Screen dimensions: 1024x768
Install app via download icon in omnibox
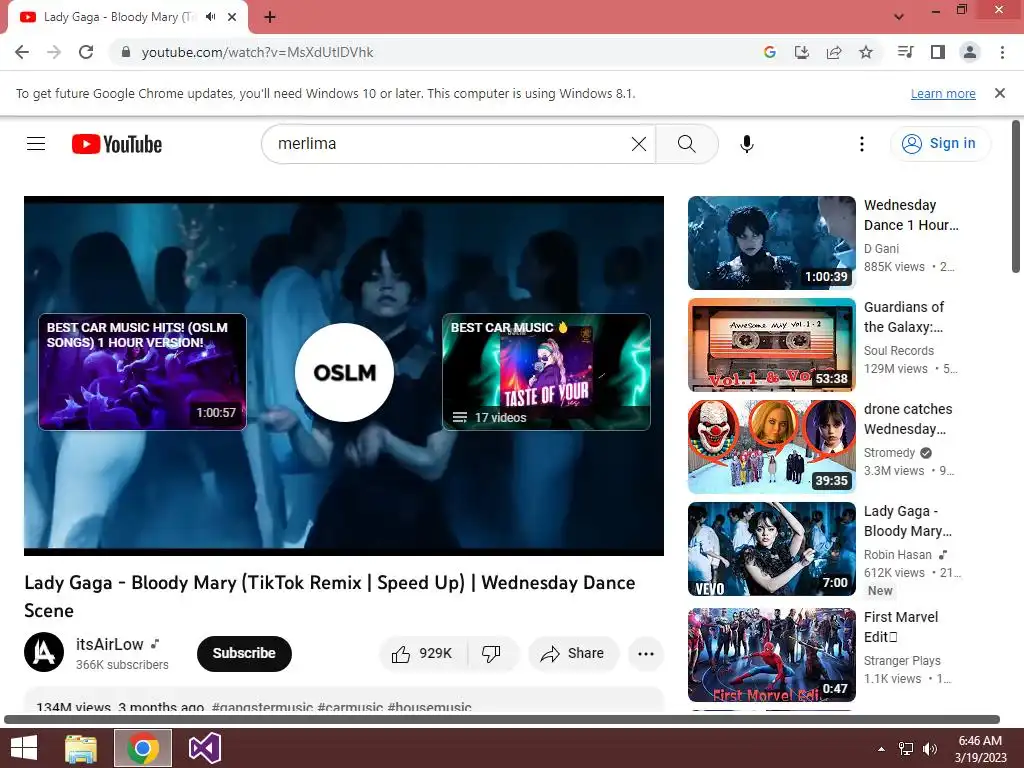point(801,52)
